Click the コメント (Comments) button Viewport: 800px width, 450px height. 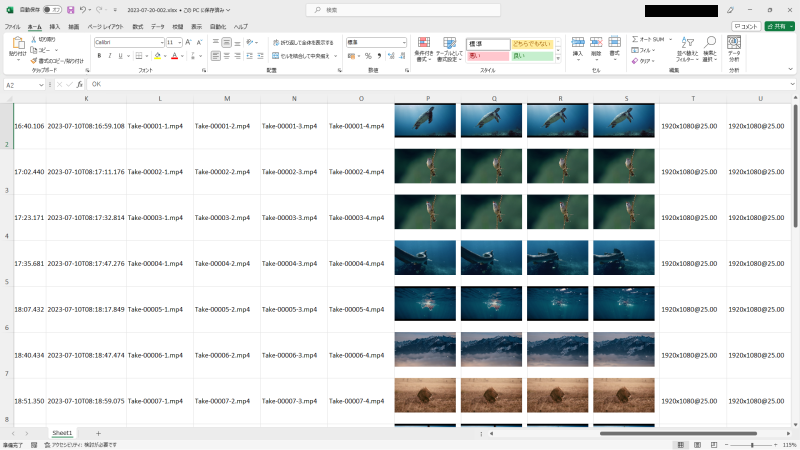pos(746,27)
